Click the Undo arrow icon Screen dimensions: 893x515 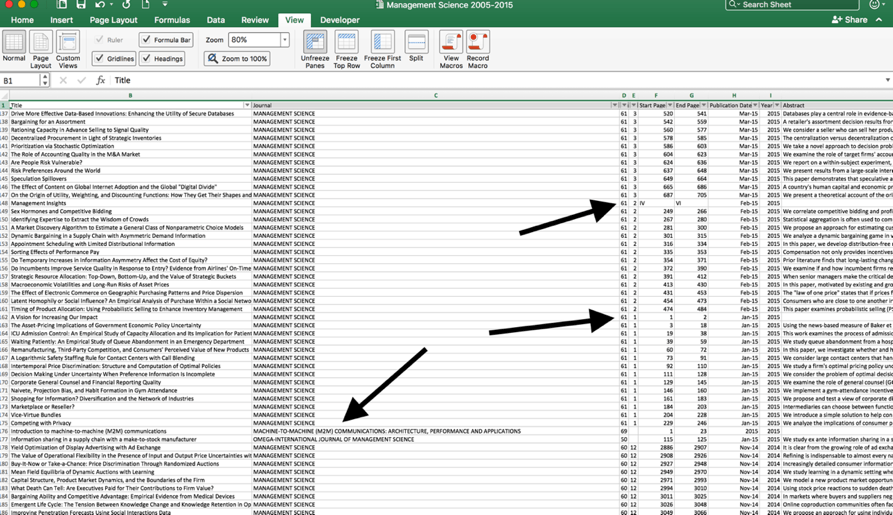pos(100,5)
